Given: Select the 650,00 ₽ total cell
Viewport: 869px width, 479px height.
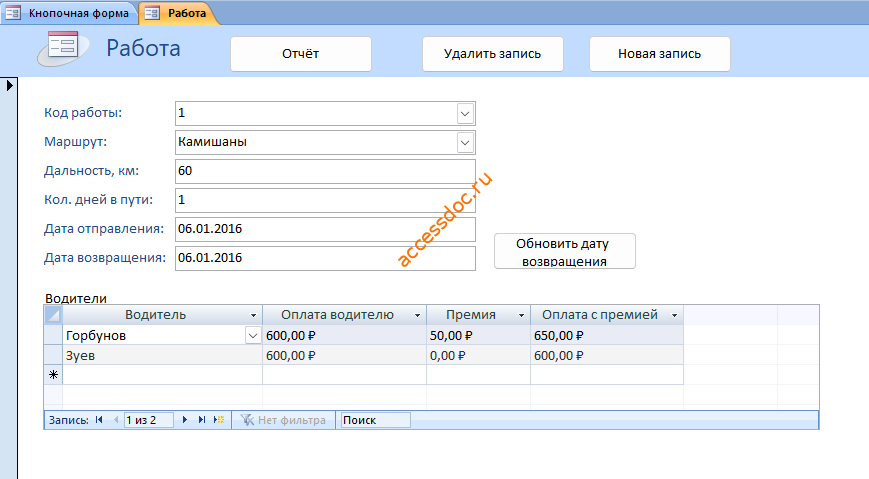Looking at the screenshot, I should click(607, 335).
